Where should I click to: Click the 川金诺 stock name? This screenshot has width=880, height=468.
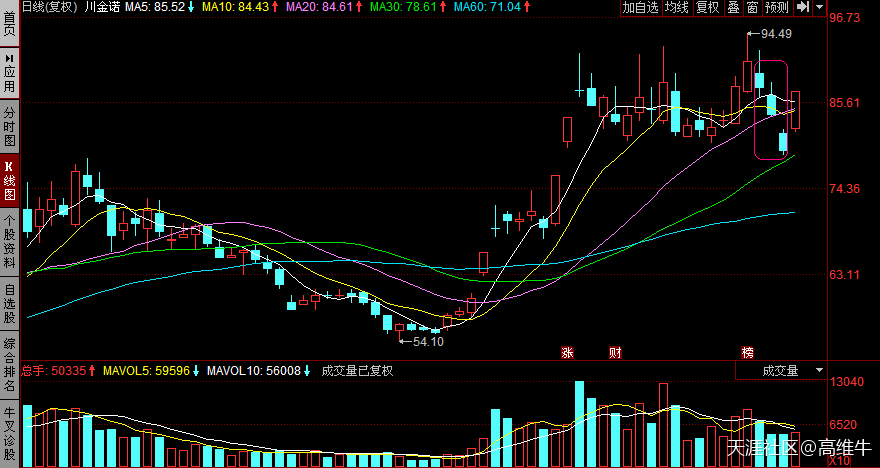(x=102, y=7)
